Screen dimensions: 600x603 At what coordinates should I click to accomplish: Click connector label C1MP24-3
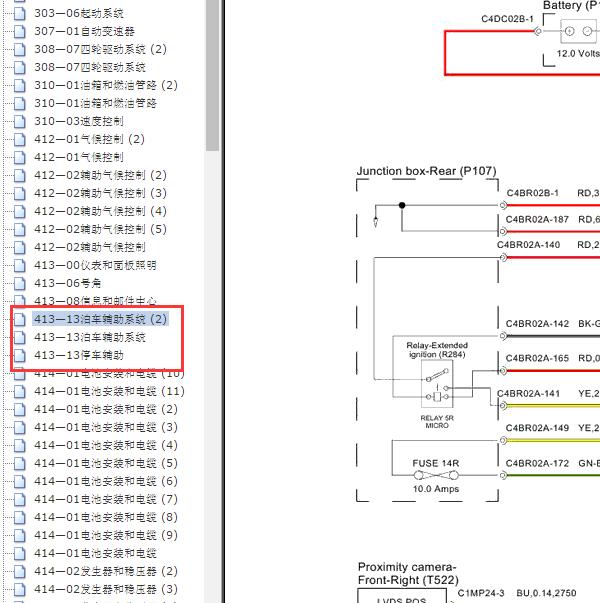[481, 593]
